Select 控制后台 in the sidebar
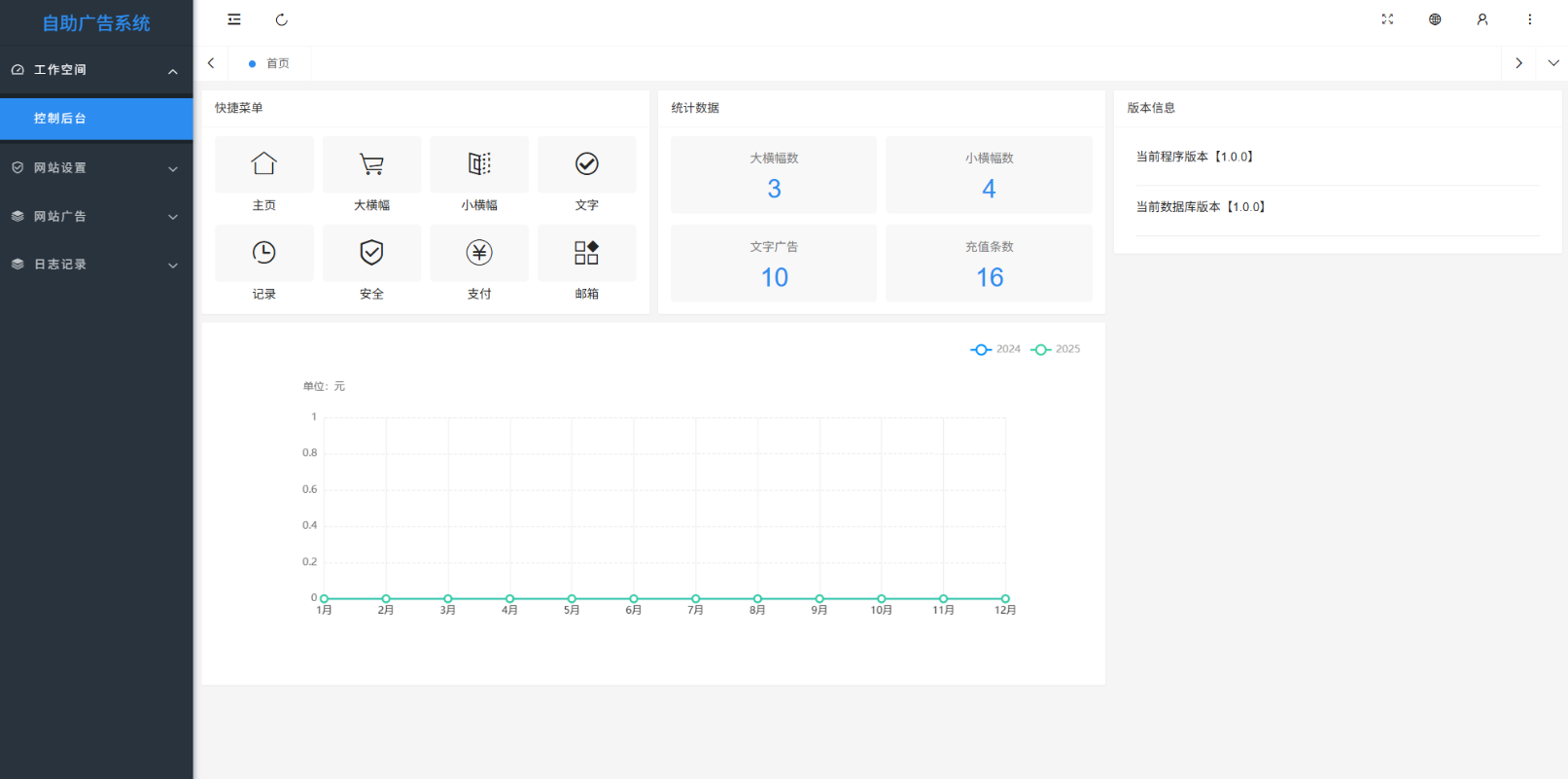The image size is (1568, 779). 95,119
